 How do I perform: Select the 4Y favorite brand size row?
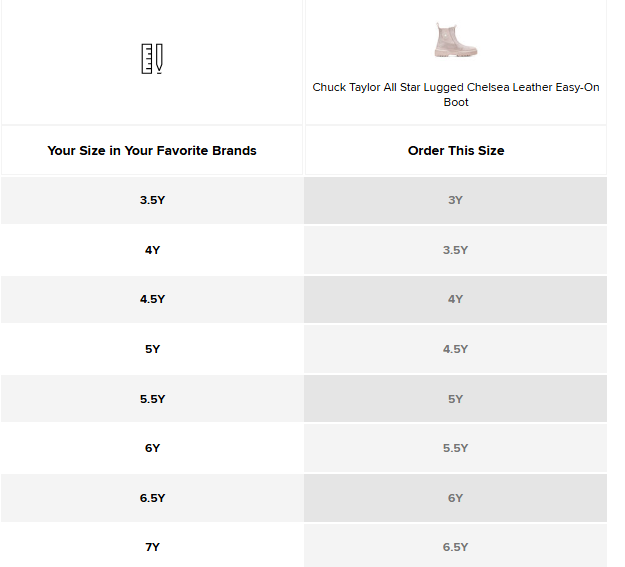(x=152, y=250)
